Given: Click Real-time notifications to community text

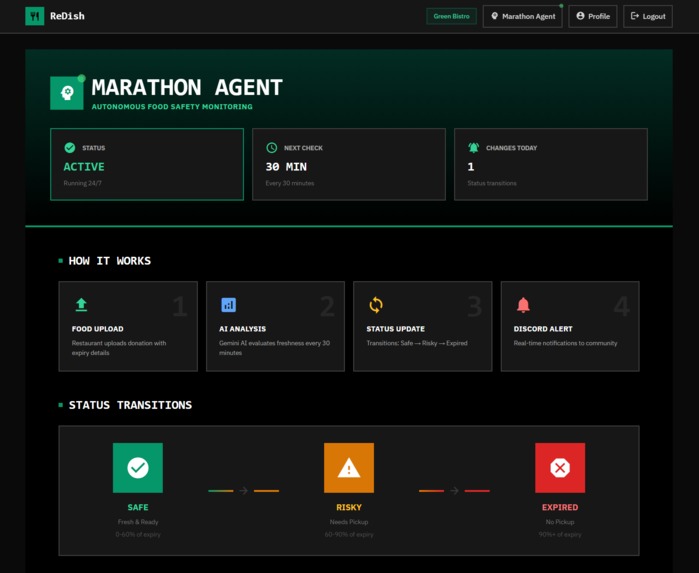Looking at the screenshot, I should 565,343.
